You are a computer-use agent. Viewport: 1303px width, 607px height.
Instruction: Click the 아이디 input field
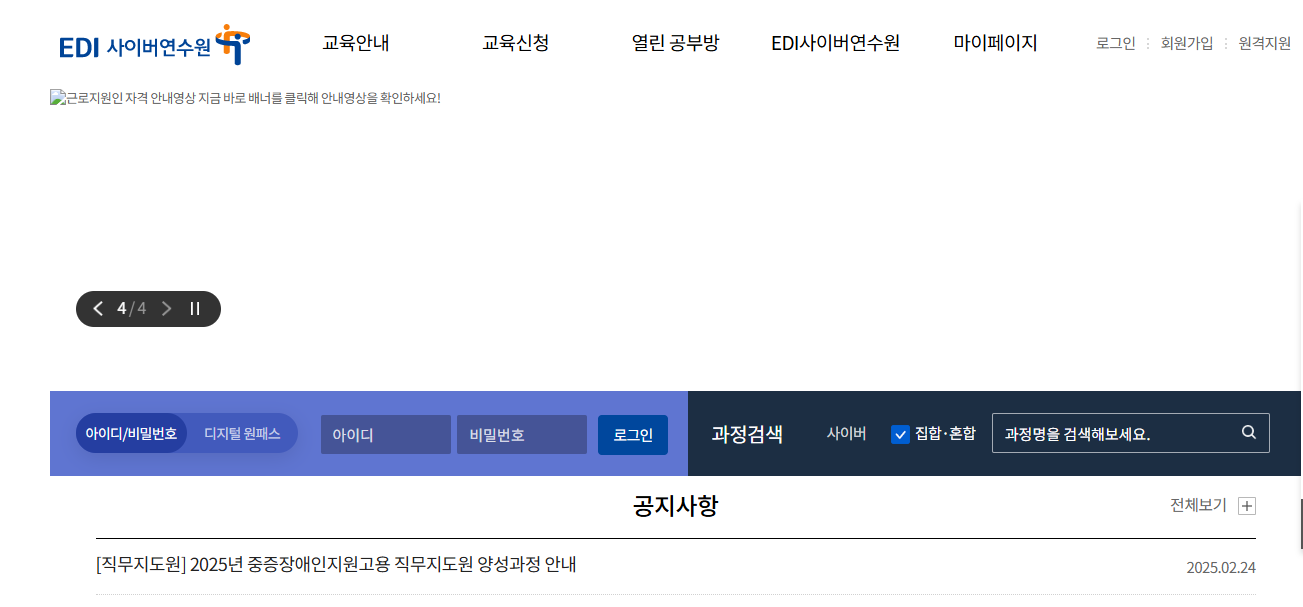coord(386,434)
